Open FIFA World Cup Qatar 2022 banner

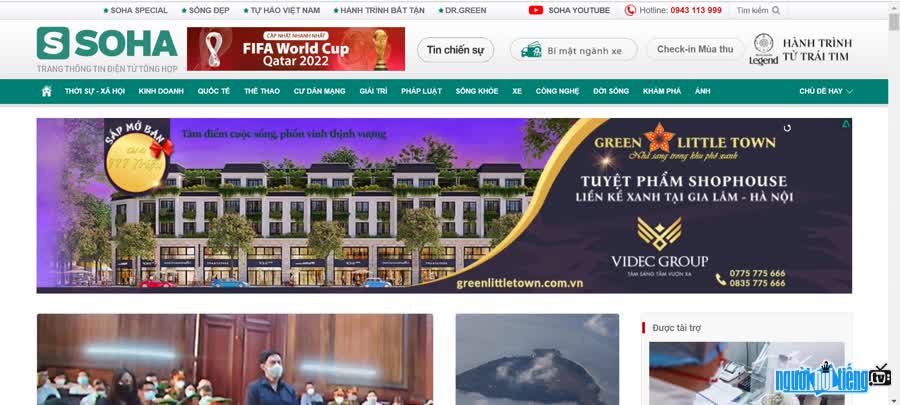tap(296, 49)
